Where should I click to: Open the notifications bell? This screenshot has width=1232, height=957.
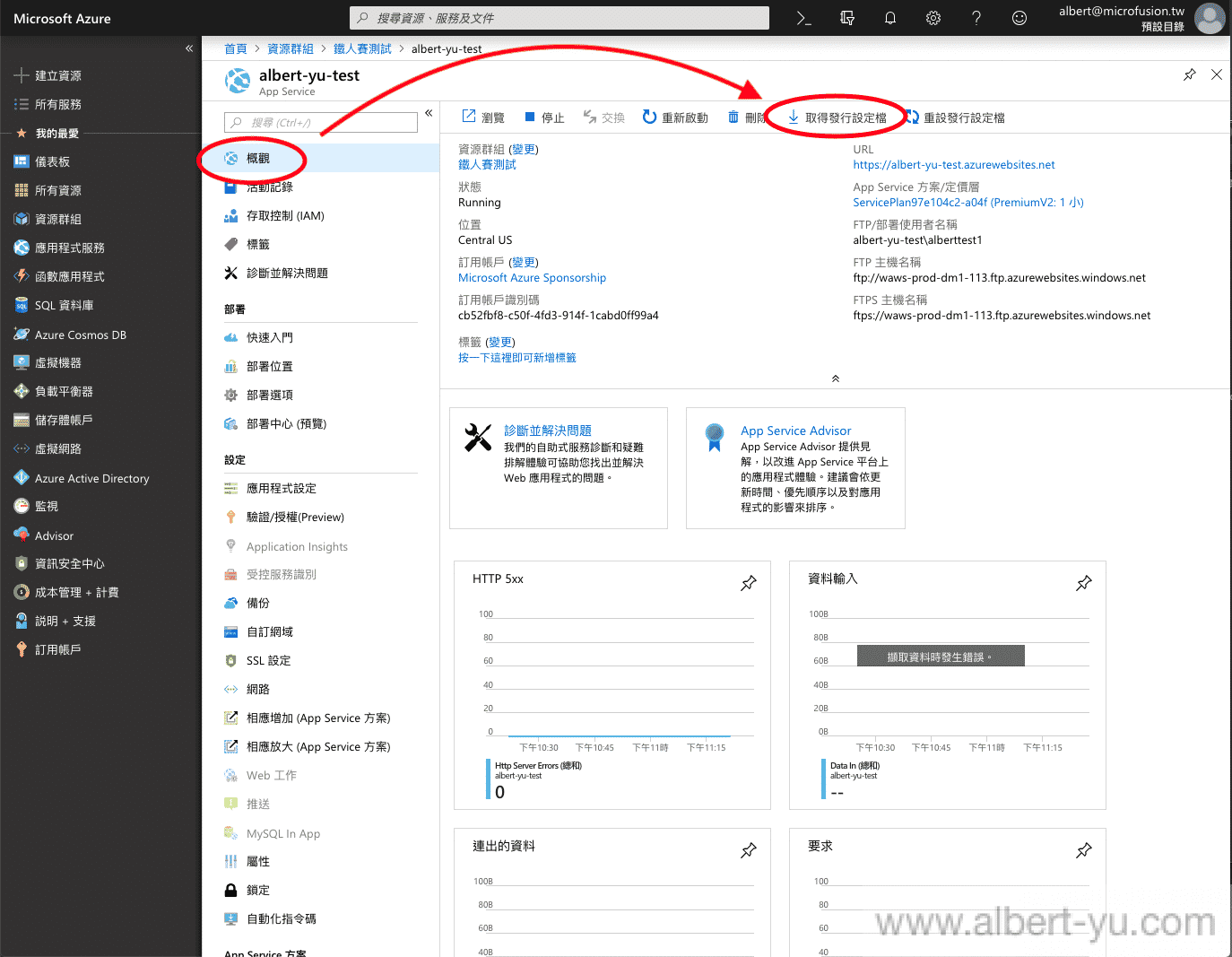click(889, 18)
